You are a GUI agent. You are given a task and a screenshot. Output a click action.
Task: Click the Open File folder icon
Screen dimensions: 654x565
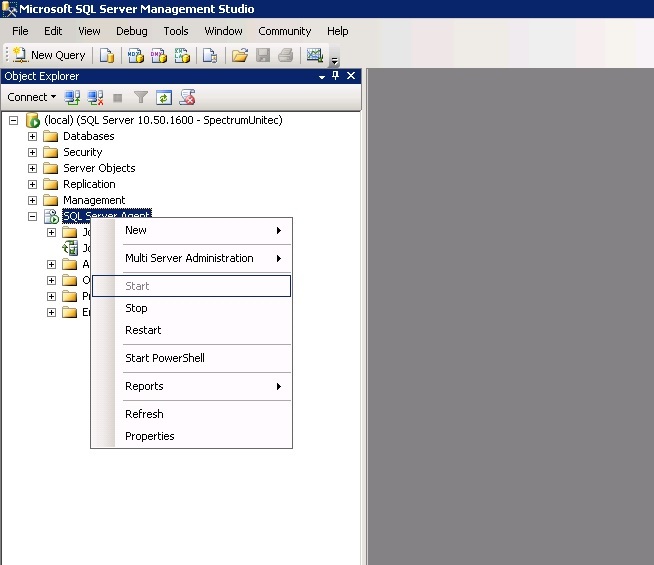pos(240,55)
